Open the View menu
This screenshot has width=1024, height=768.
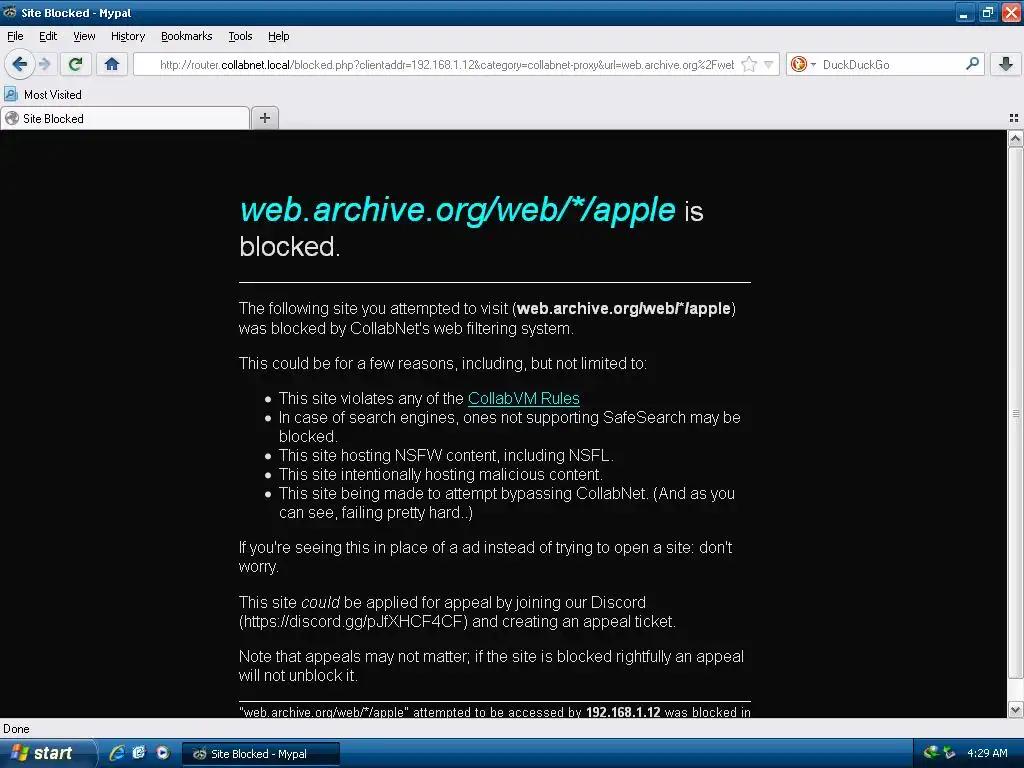click(x=84, y=36)
